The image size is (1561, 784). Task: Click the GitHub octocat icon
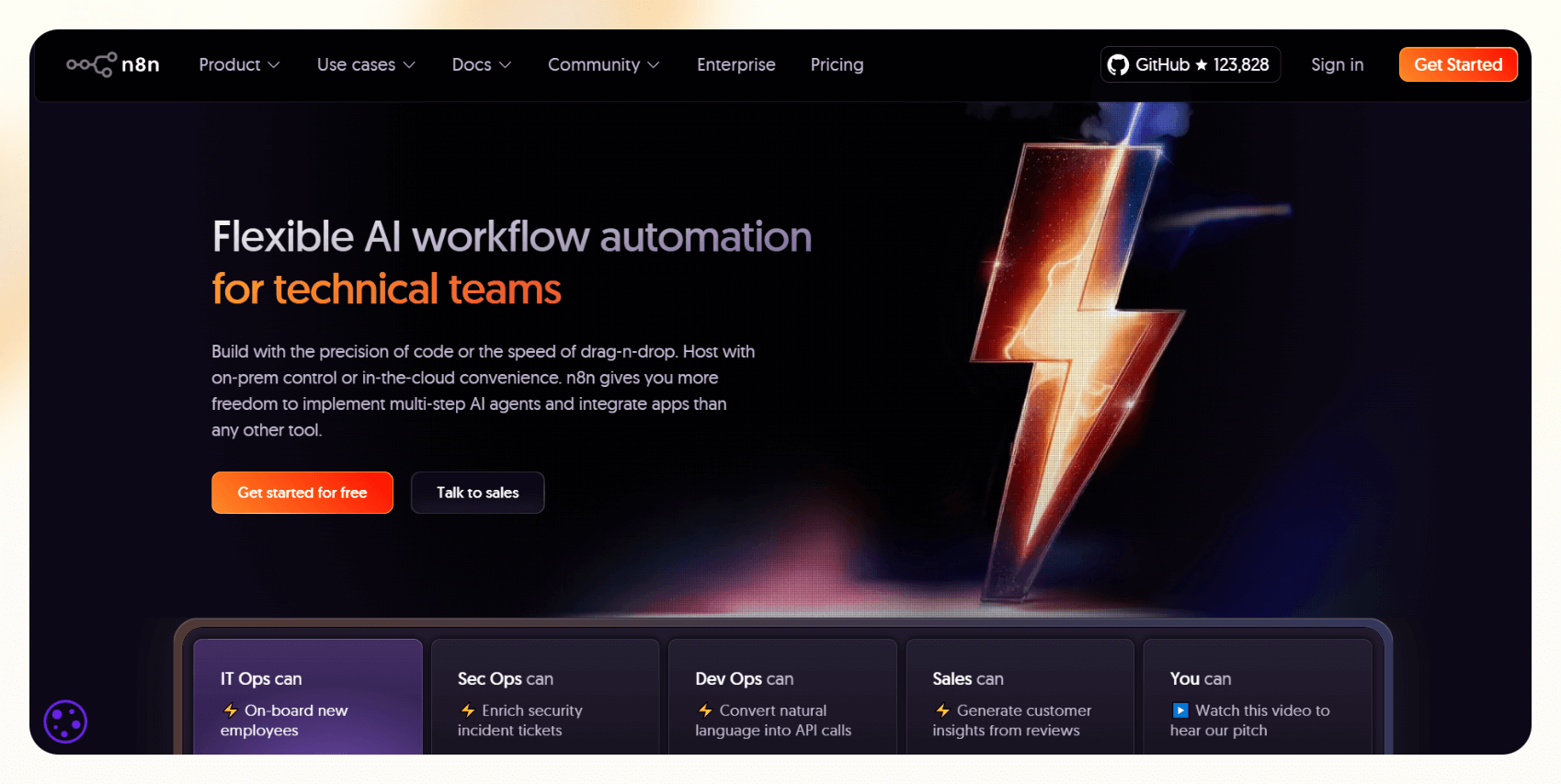(x=1118, y=64)
